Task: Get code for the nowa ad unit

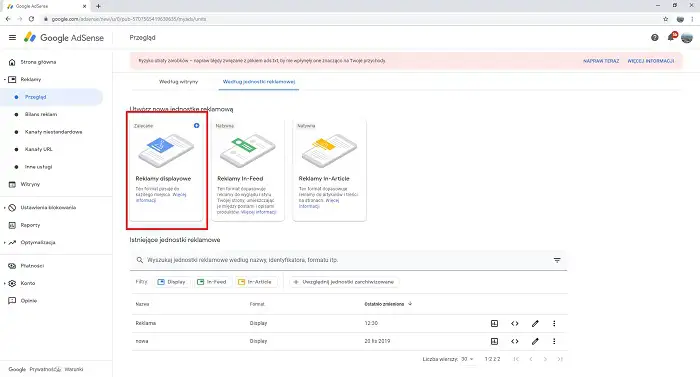Action: [515, 341]
